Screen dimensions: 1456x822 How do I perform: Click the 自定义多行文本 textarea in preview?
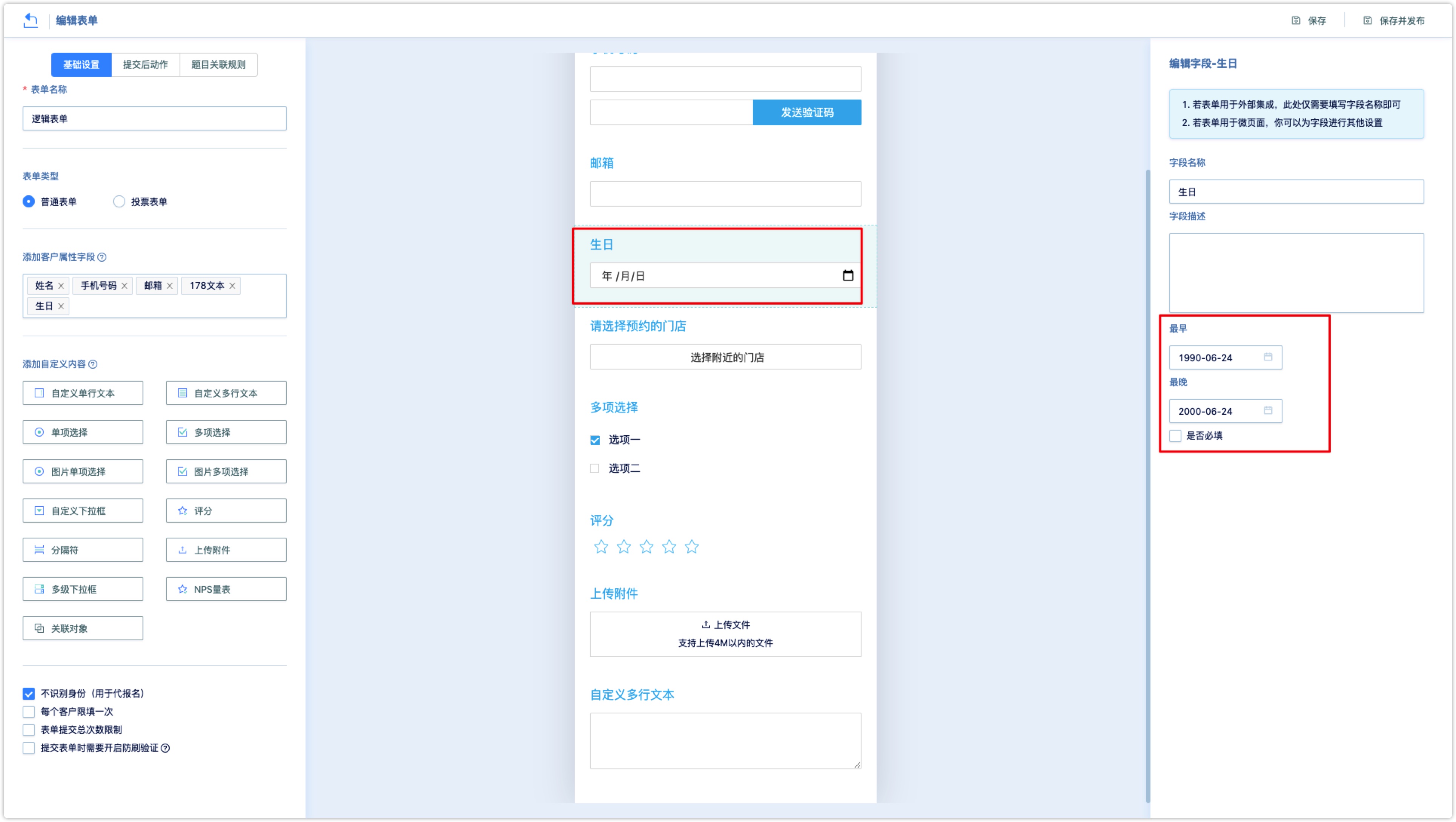[726, 741]
